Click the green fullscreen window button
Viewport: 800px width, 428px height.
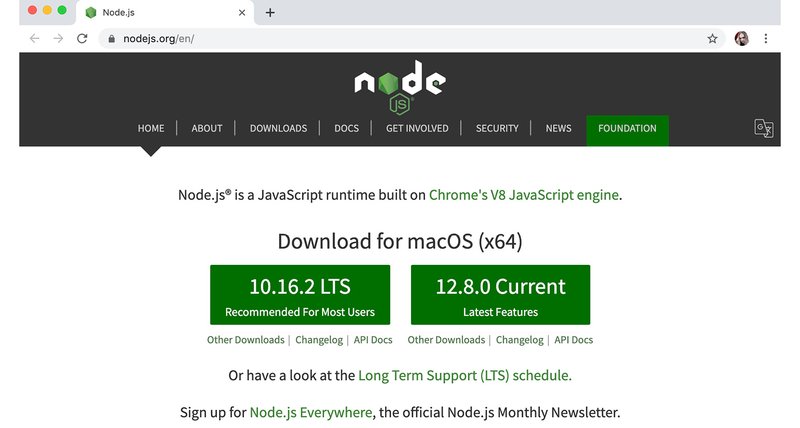[62, 10]
